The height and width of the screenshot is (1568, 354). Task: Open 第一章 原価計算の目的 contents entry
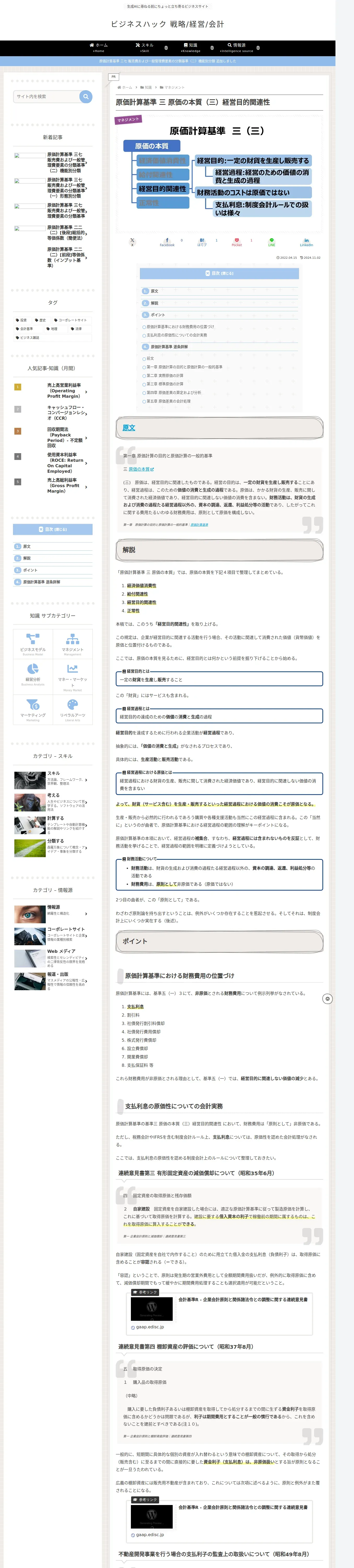[x=184, y=367]
